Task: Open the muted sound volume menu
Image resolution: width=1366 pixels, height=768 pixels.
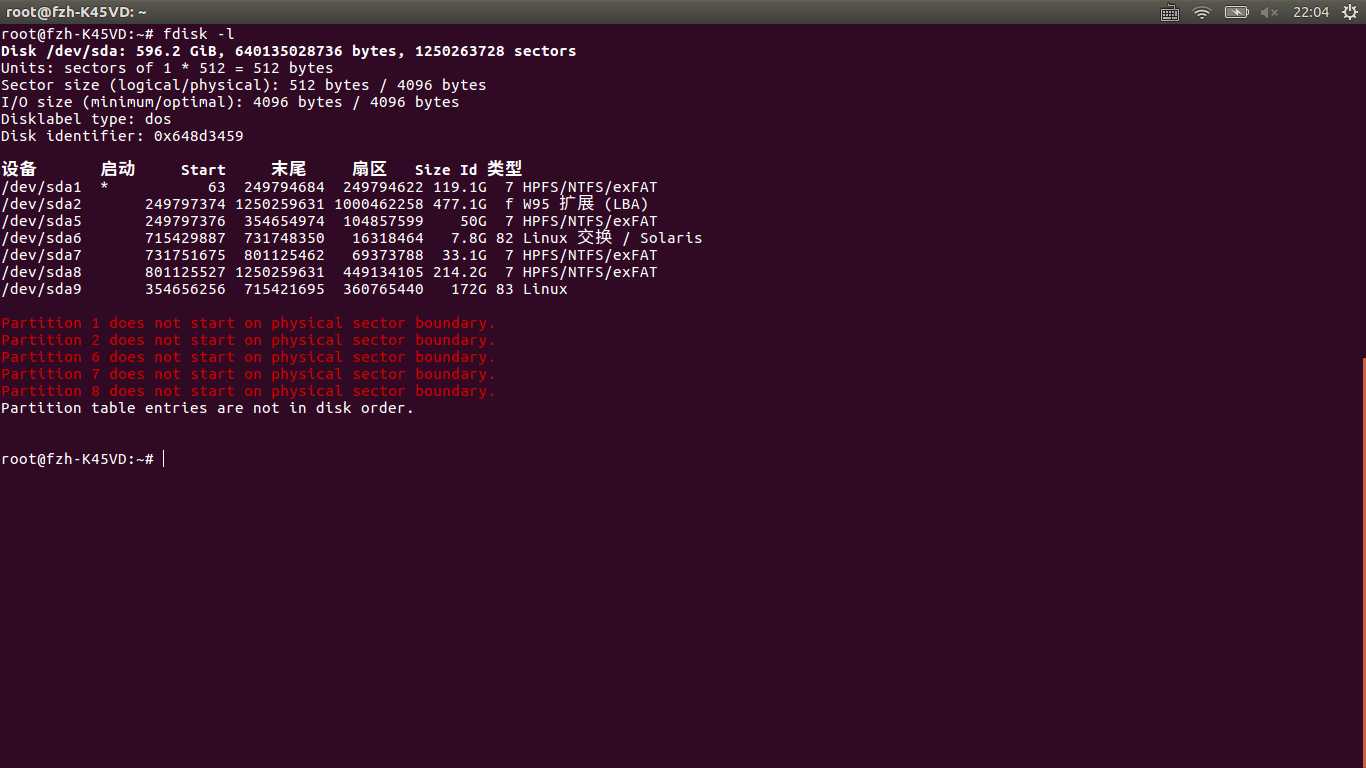Action: (1269, 12)
